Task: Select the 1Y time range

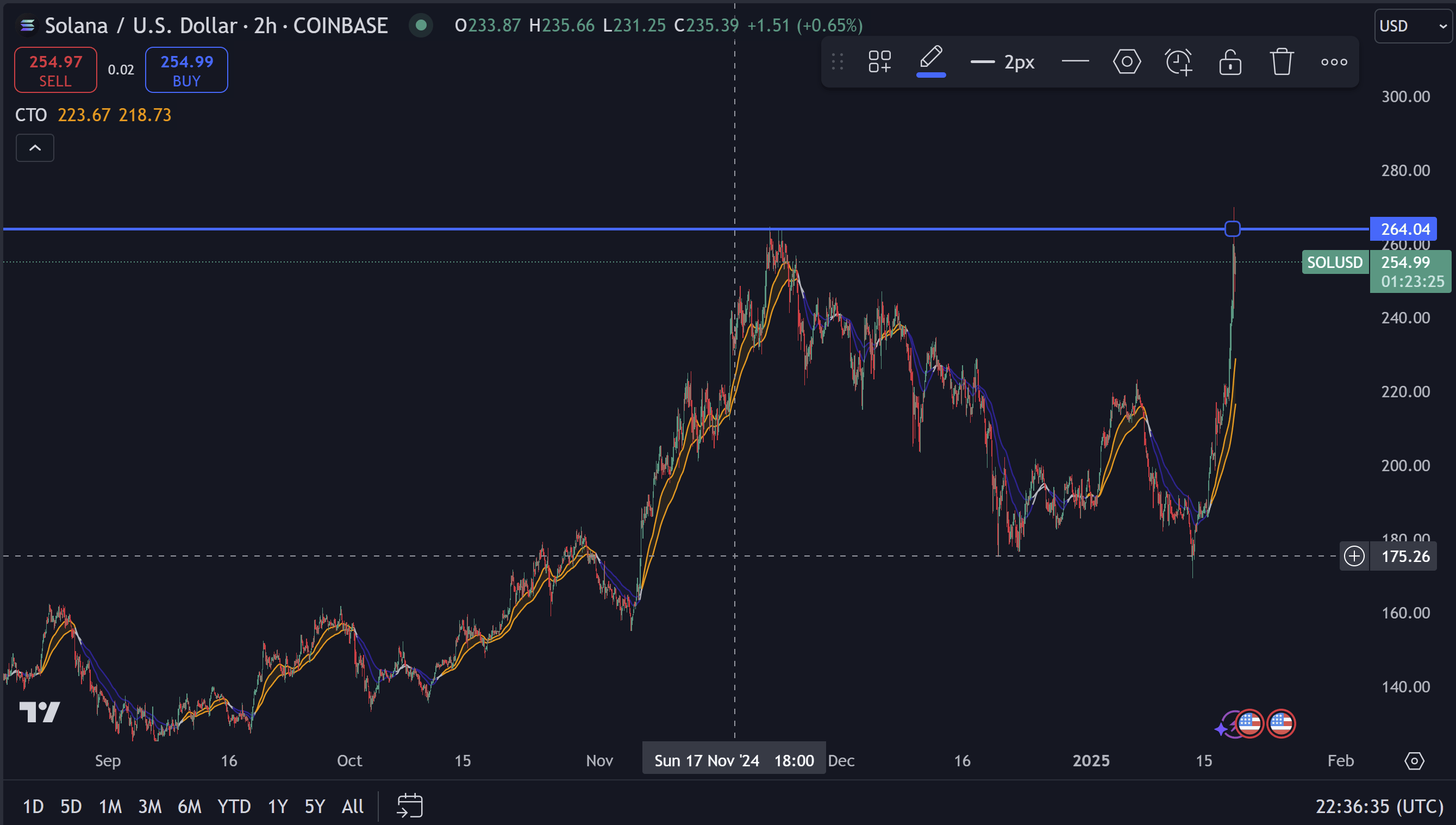Action: coord(278,806)
